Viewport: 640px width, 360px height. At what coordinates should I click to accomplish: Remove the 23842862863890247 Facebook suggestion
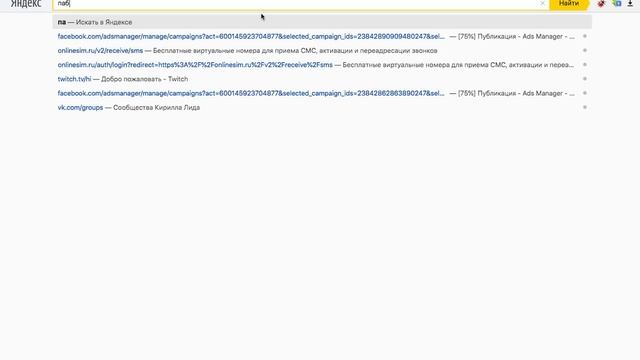(584, 93)
